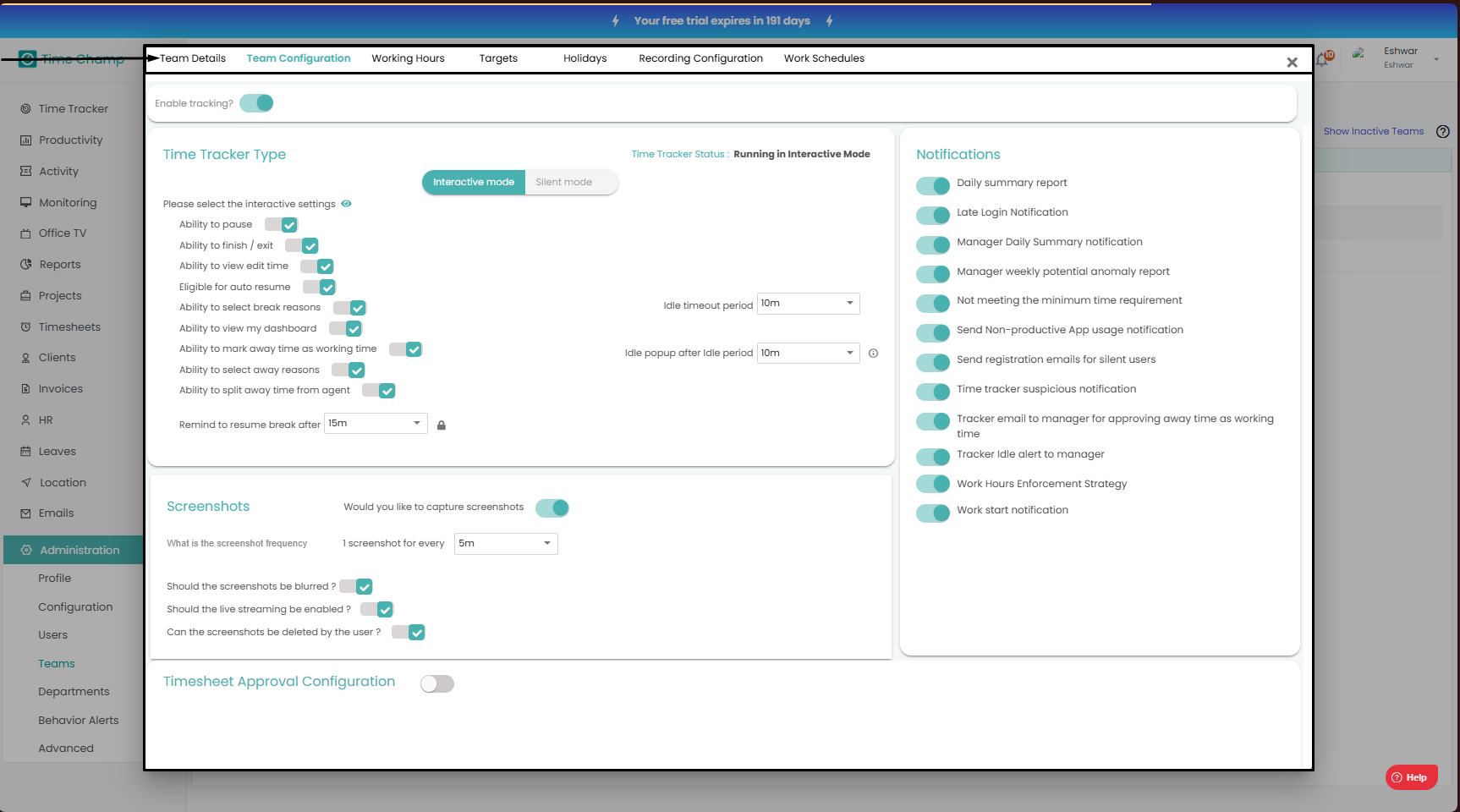This screenshot has height=812, width=1460.
Task: Toggle Ability to view my dashboard
Action: 345,329
